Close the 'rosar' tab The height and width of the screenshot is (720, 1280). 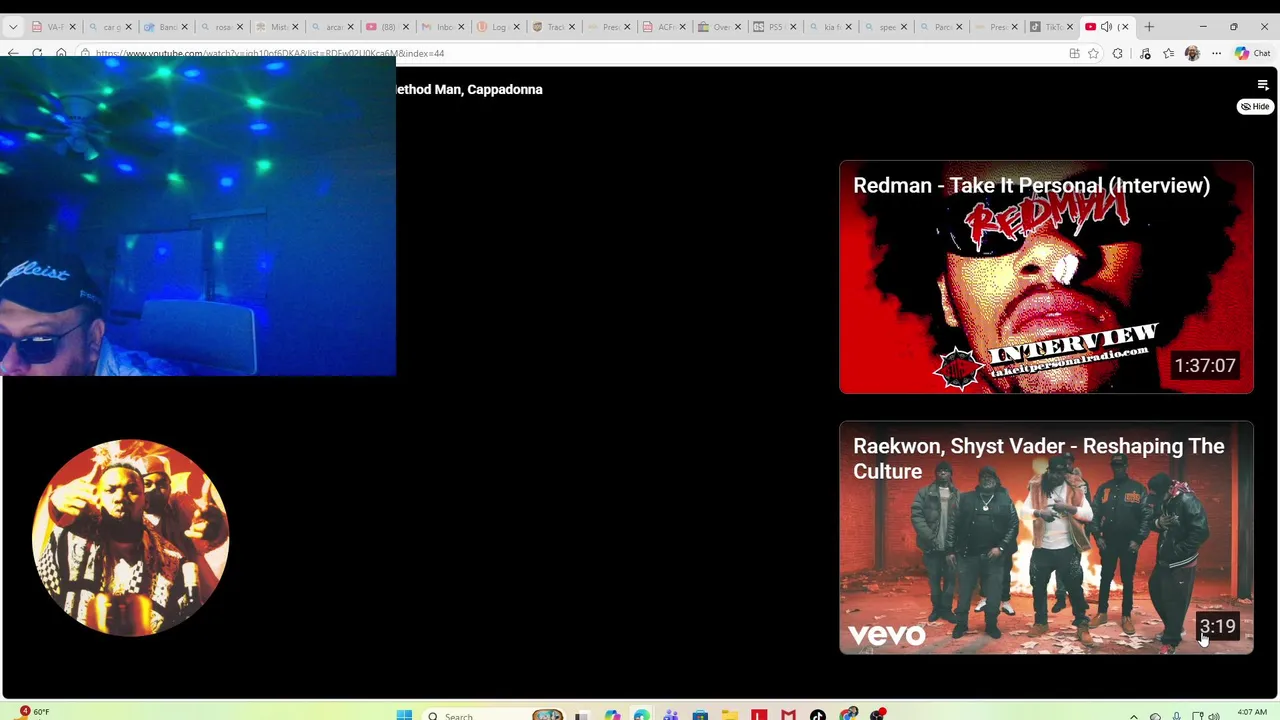click(x=240, y=27)
